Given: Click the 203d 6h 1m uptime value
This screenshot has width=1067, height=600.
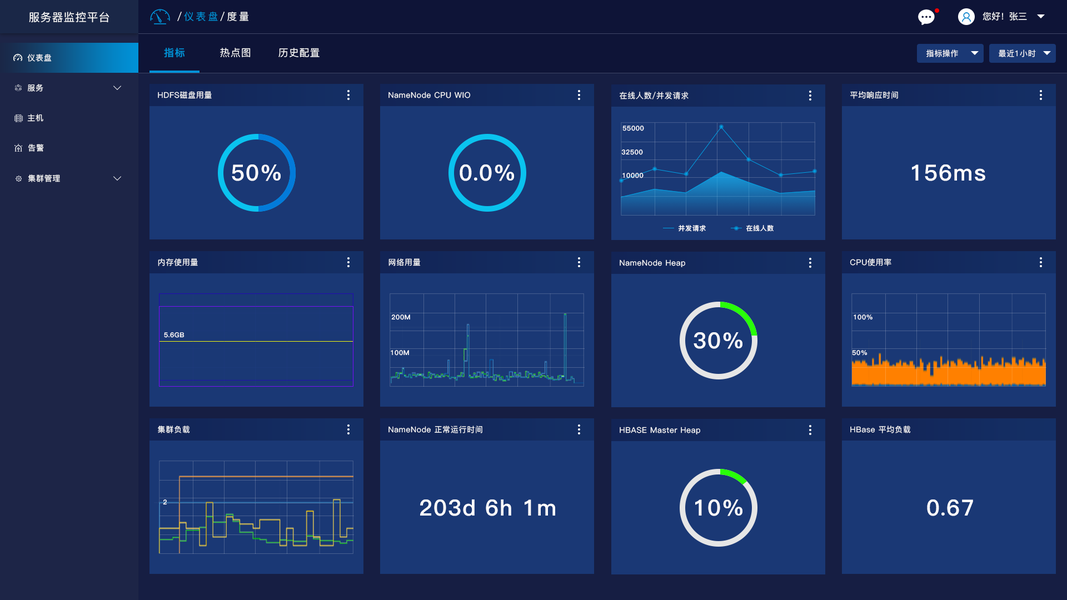Looking at the screenshot, I should pos(487,507).
